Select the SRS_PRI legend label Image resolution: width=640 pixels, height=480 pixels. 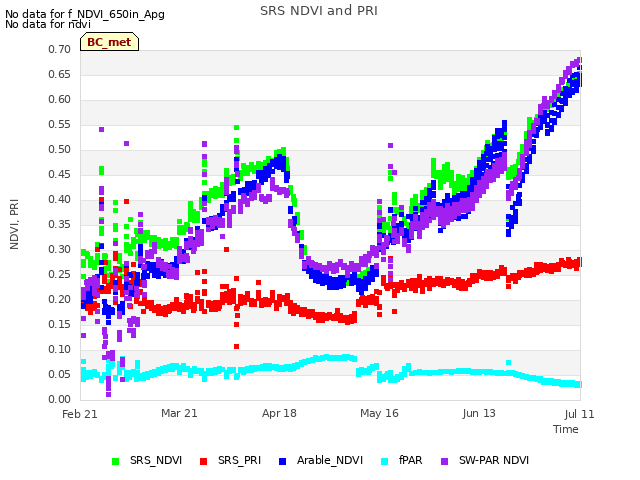240,460
